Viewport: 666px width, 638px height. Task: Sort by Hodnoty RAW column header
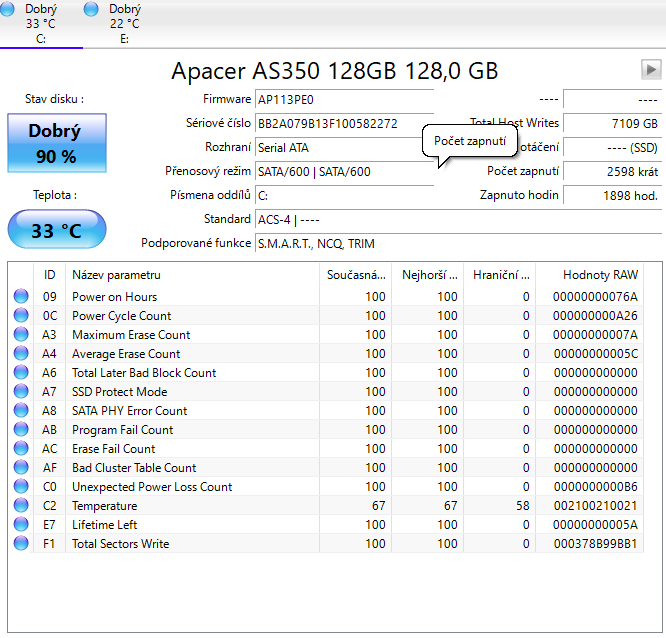tap(599, 275)
